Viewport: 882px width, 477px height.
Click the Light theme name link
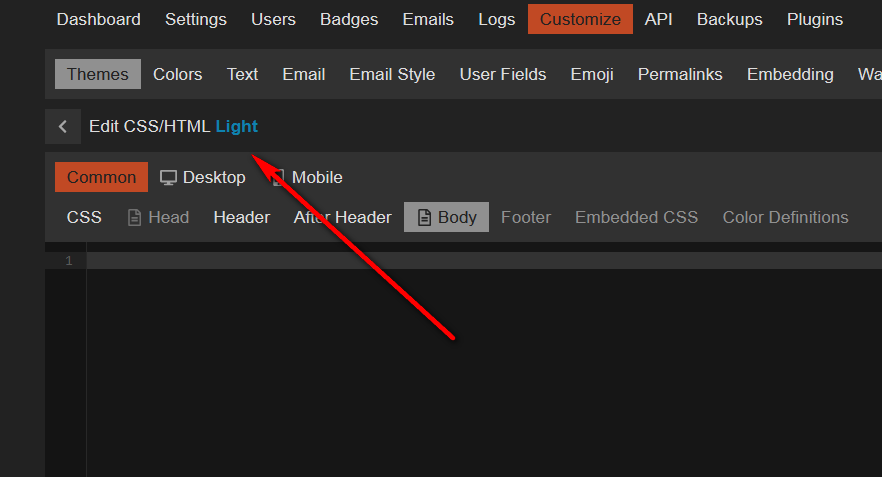coord(236,127)
